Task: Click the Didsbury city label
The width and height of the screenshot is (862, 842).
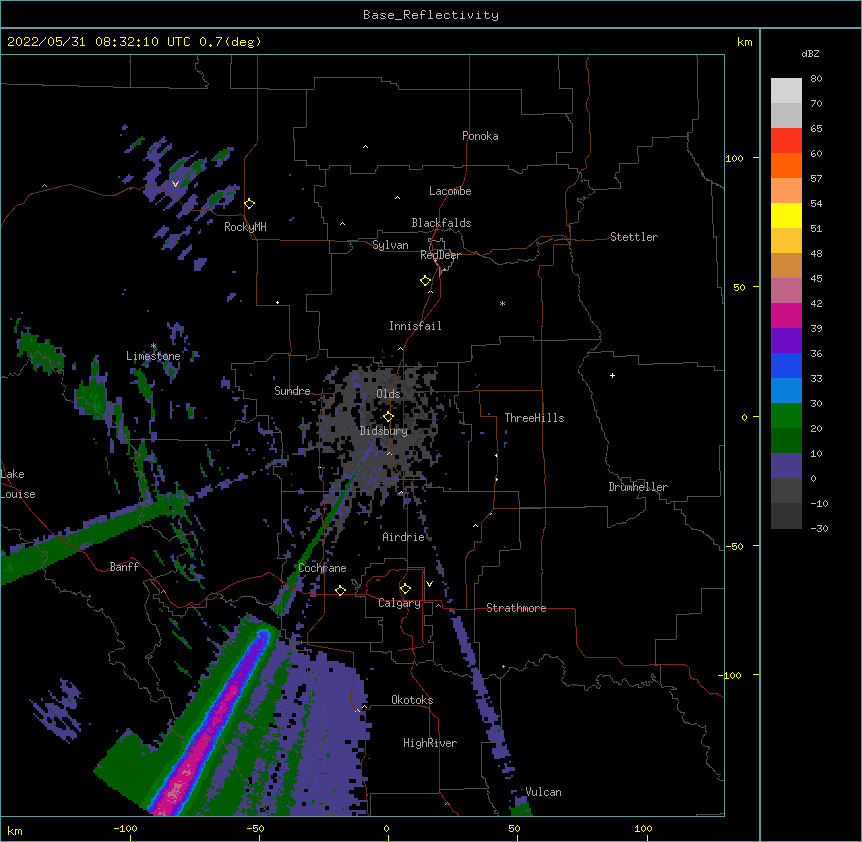Action: pos(384,431)
